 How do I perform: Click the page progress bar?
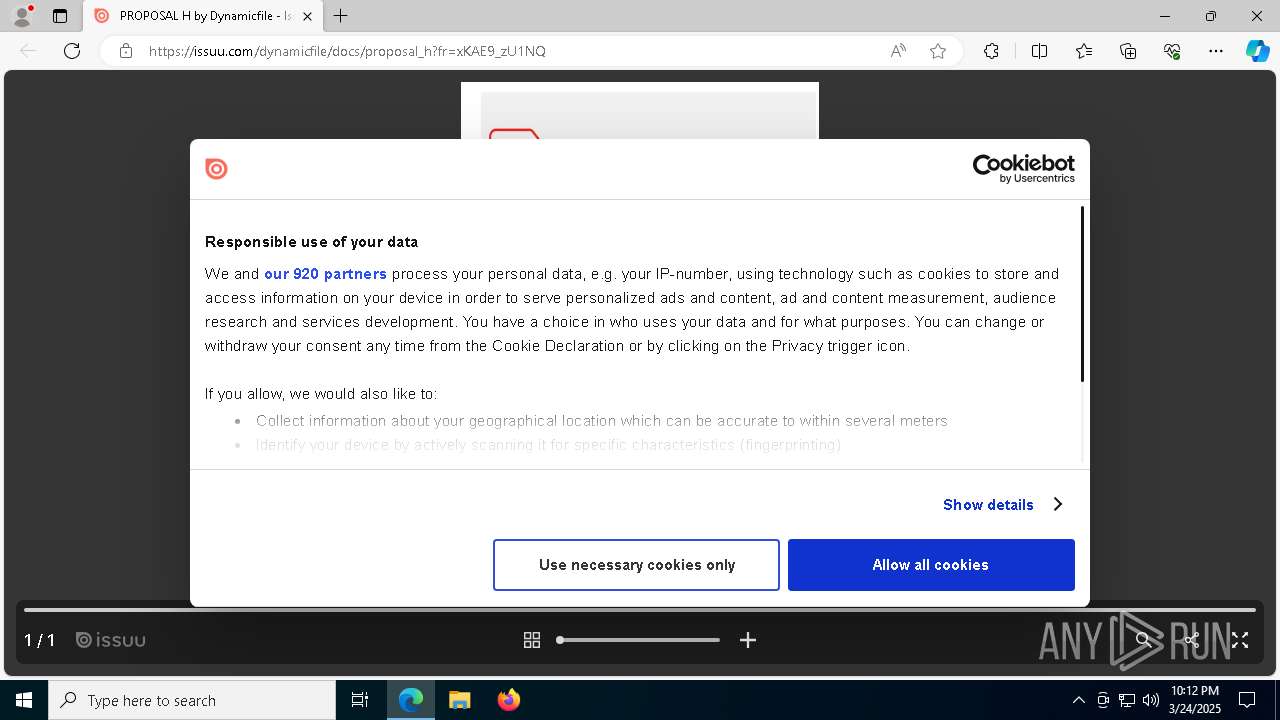pyautogui.click(x=640, y=609)
